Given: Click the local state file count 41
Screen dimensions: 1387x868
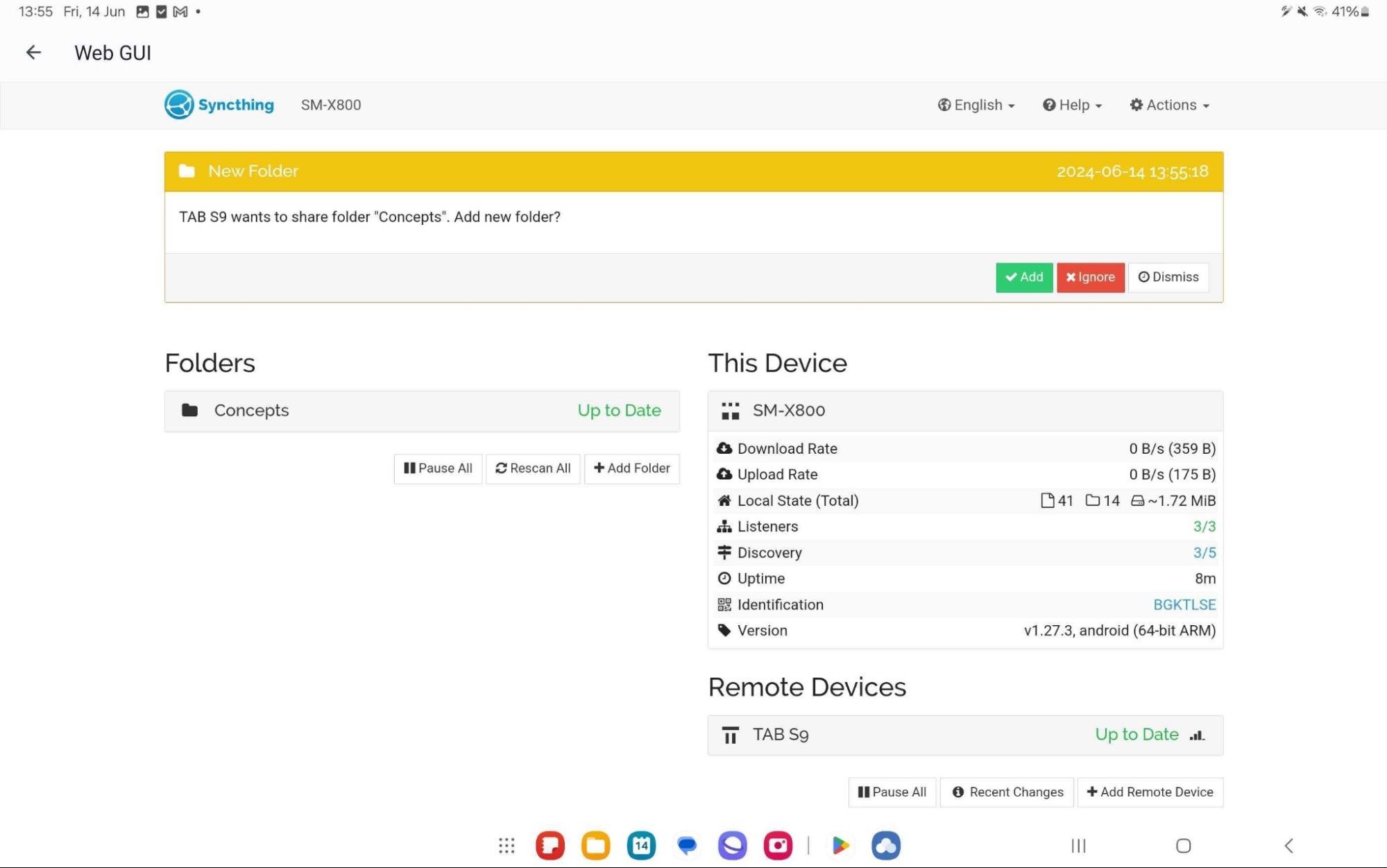Looking at the screenshot, I should [1057, 501].
